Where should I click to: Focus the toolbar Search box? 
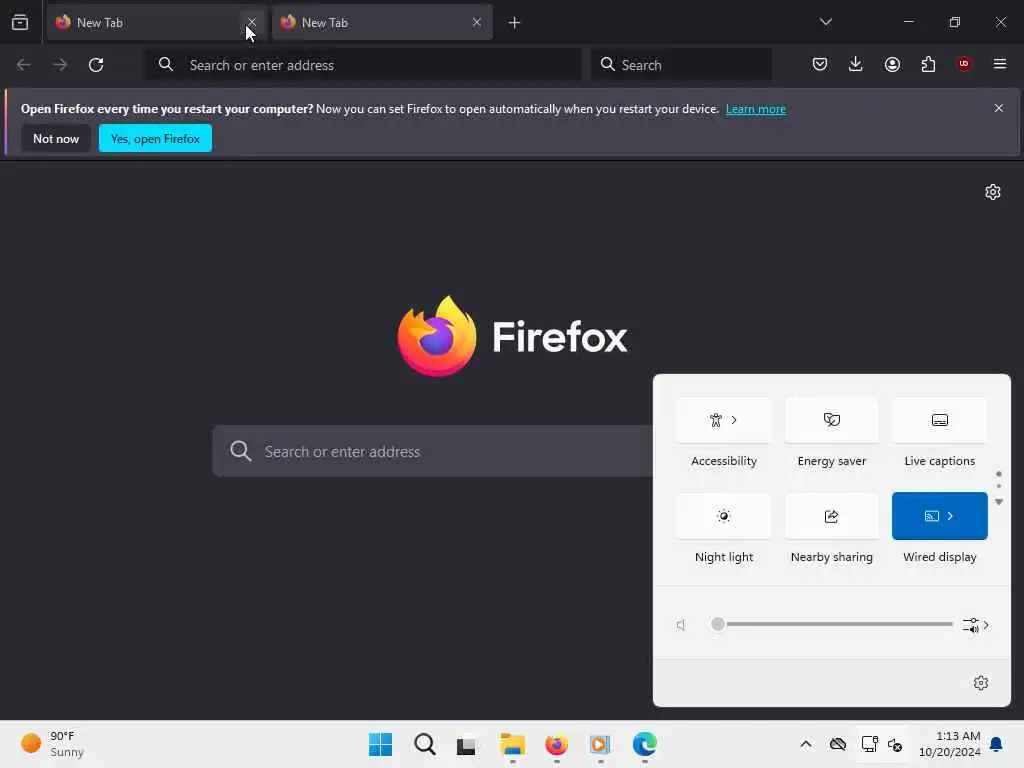[681, 65]
